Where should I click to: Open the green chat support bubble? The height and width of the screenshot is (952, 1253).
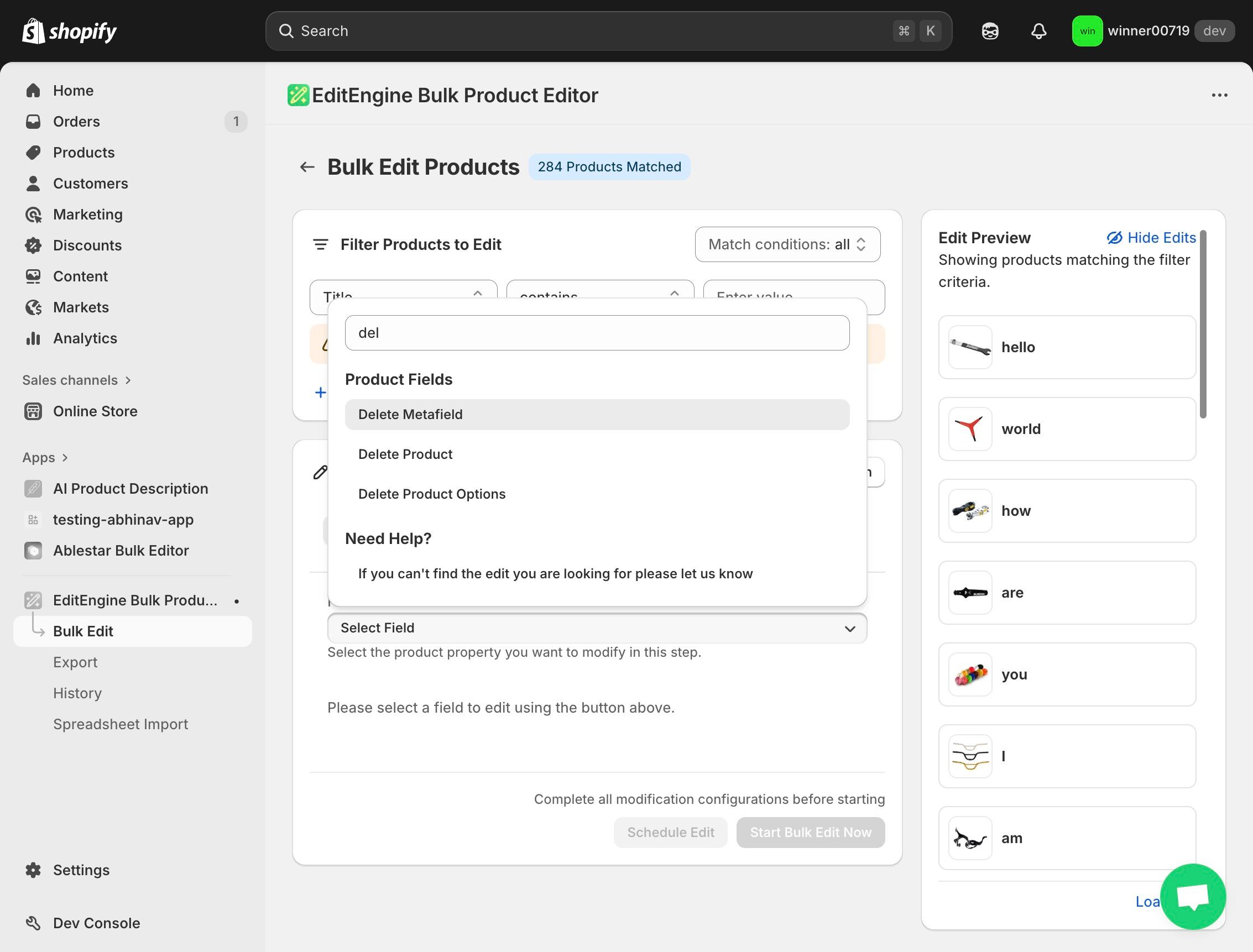pos(1192,897)
